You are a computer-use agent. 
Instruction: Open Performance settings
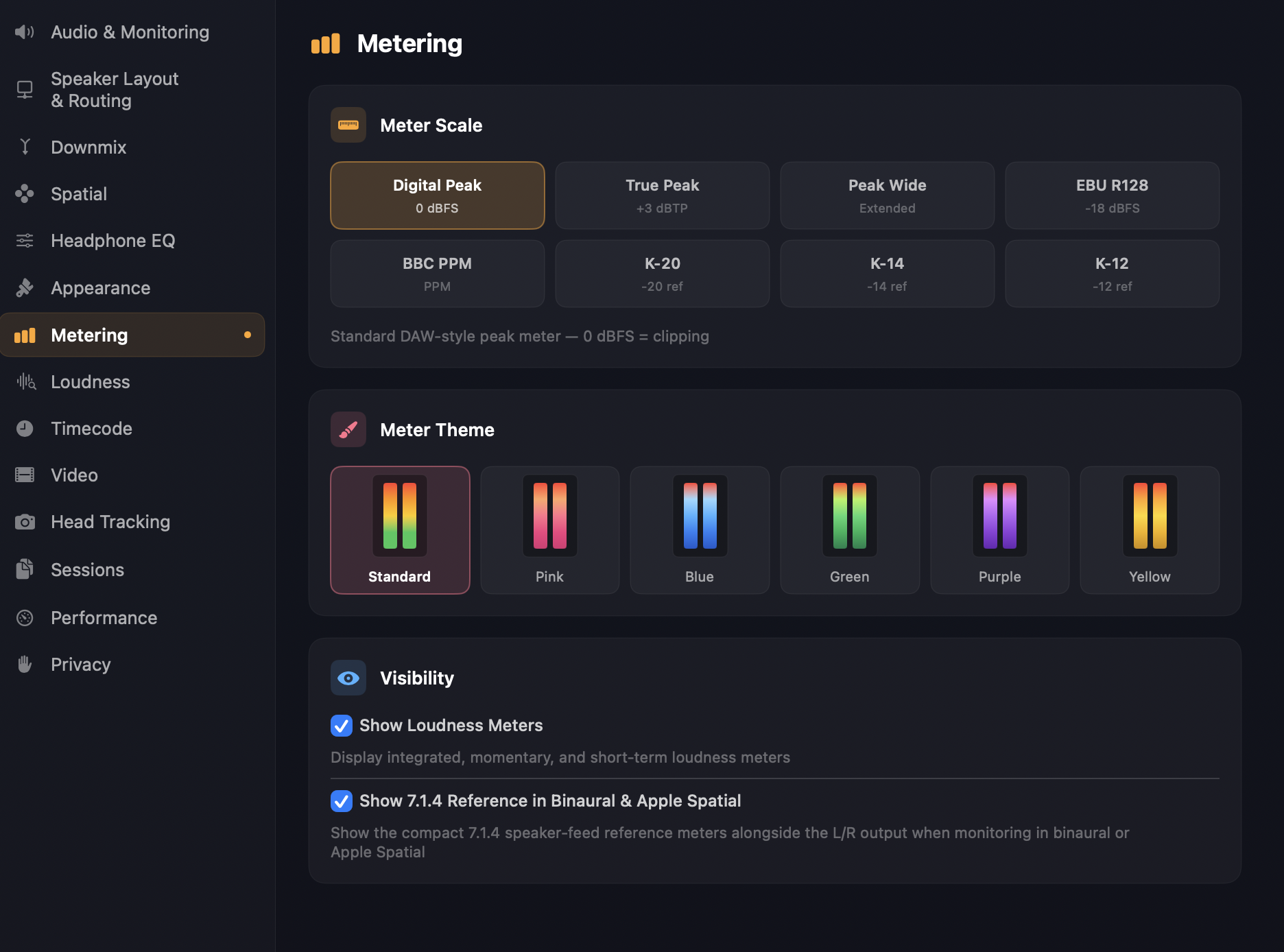click(132, 618)
